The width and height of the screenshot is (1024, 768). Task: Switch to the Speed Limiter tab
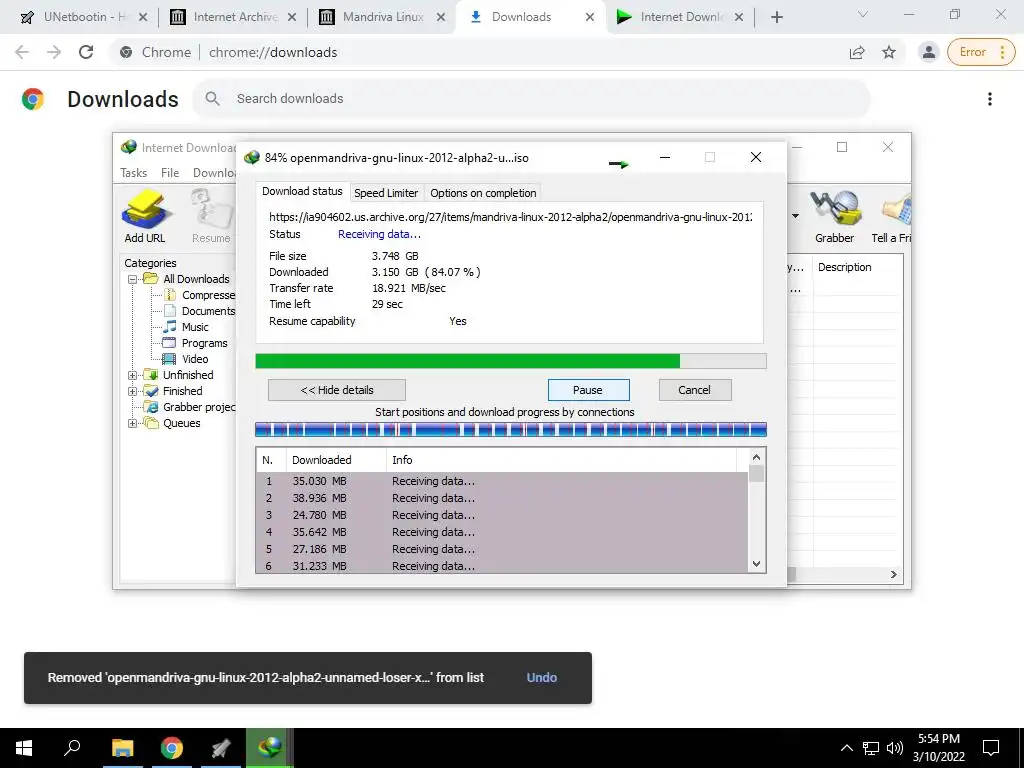click(386, 193)
